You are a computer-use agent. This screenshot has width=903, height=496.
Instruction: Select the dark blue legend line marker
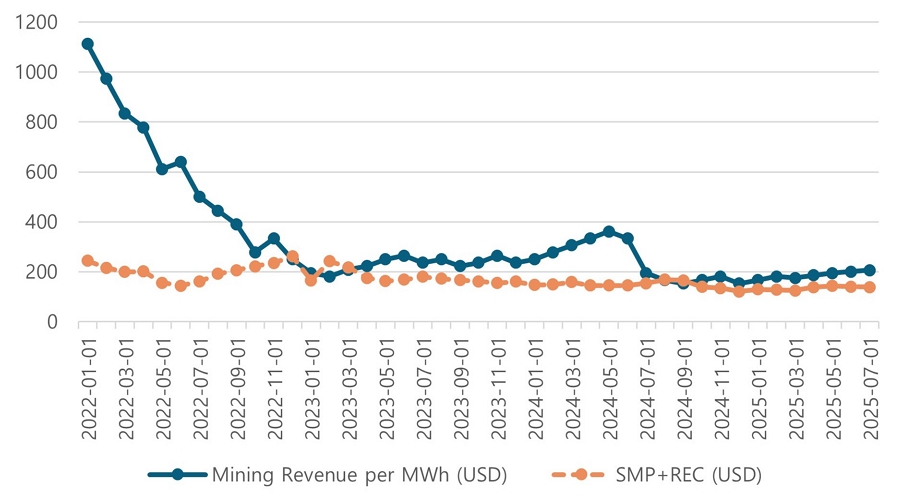click(x=177, y=474)
